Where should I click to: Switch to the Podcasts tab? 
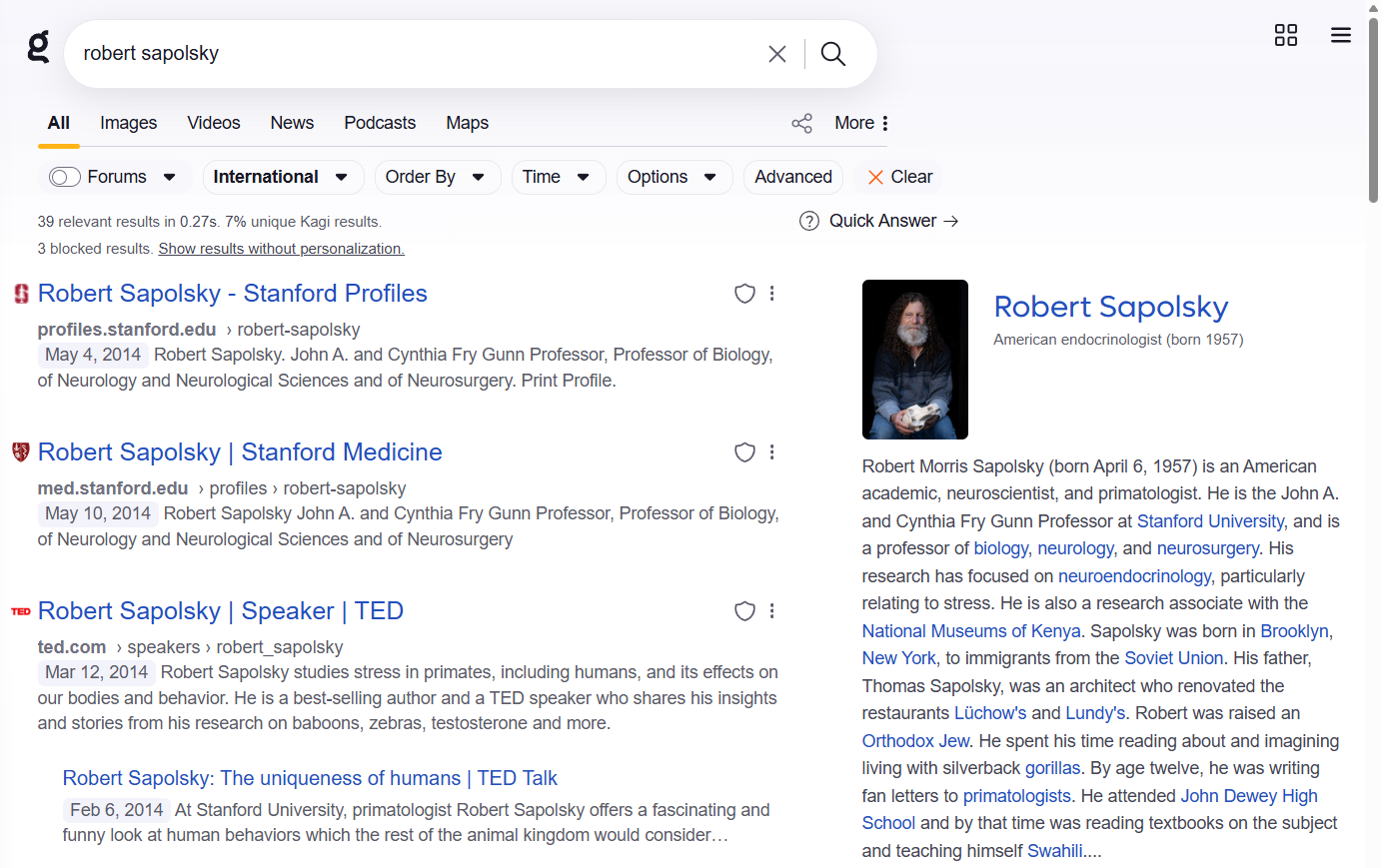380,123
